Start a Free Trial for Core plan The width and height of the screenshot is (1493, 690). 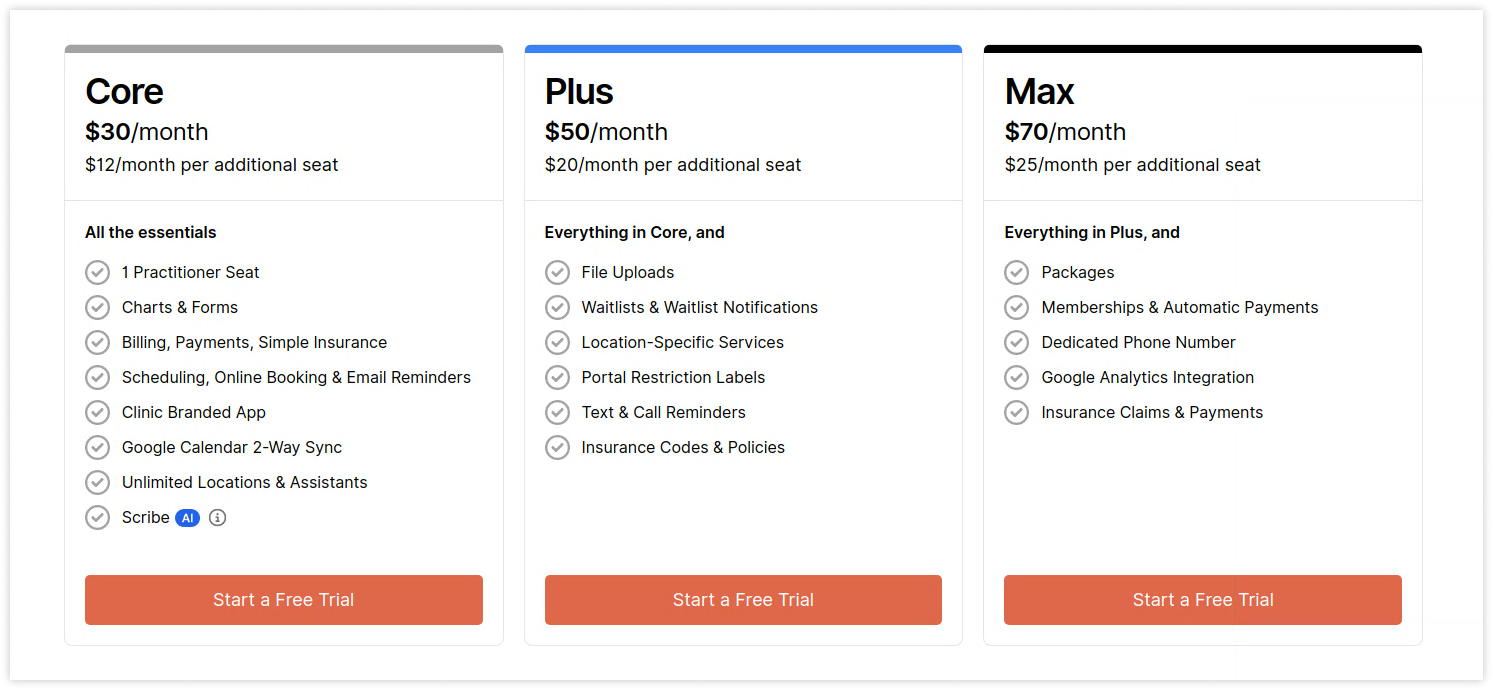[x=284, y=600]
